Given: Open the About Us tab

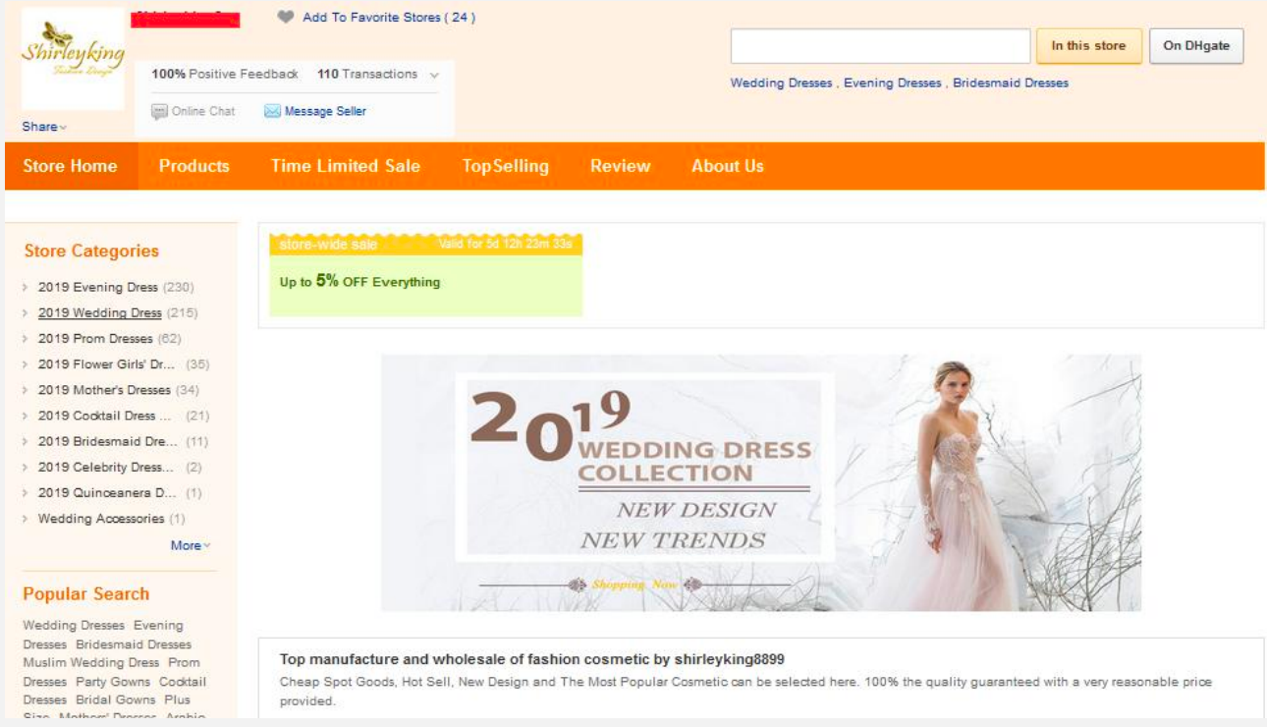Looking at the screenshot, I should (727, 166).
